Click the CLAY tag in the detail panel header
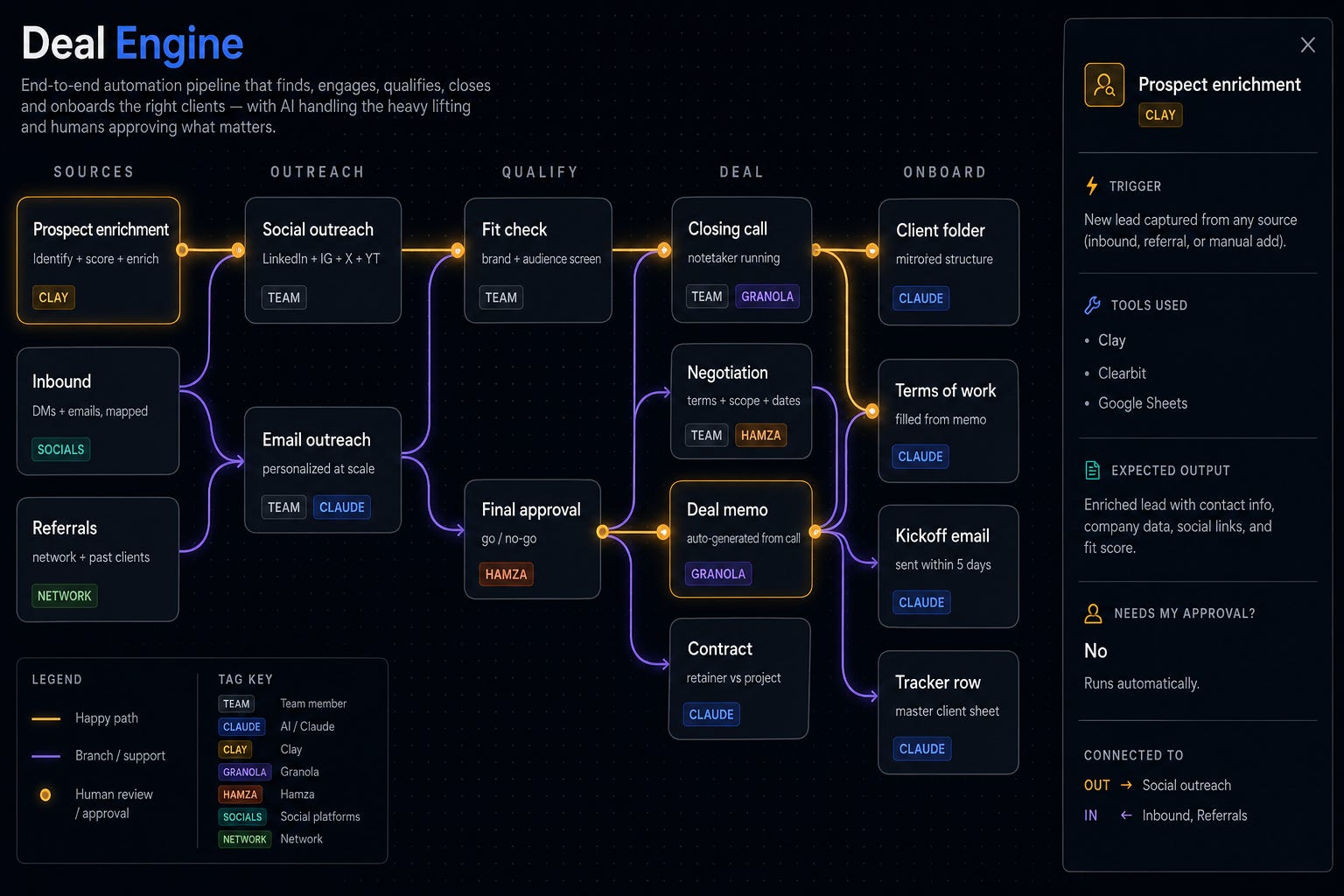1344x896 pixels. click(x=1160, y=115)
